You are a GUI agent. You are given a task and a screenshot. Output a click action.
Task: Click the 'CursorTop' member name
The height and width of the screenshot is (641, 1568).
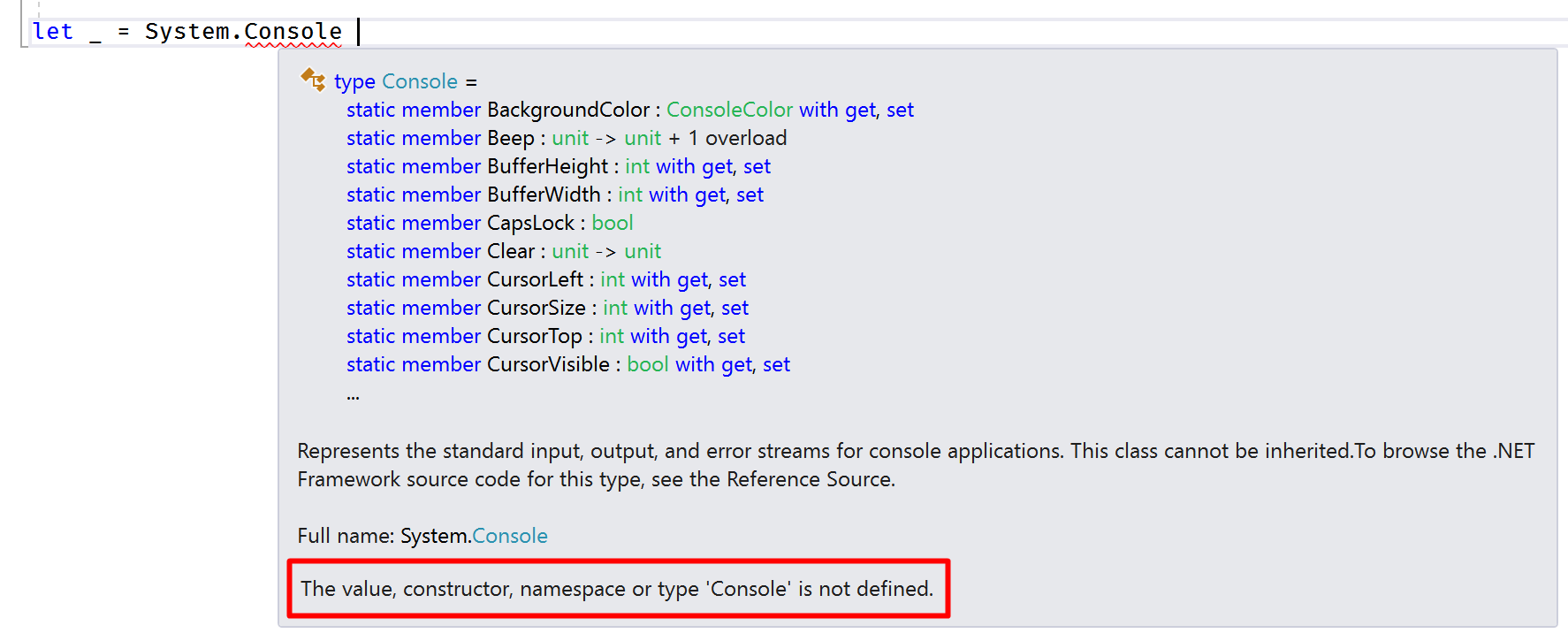(535, 336)
